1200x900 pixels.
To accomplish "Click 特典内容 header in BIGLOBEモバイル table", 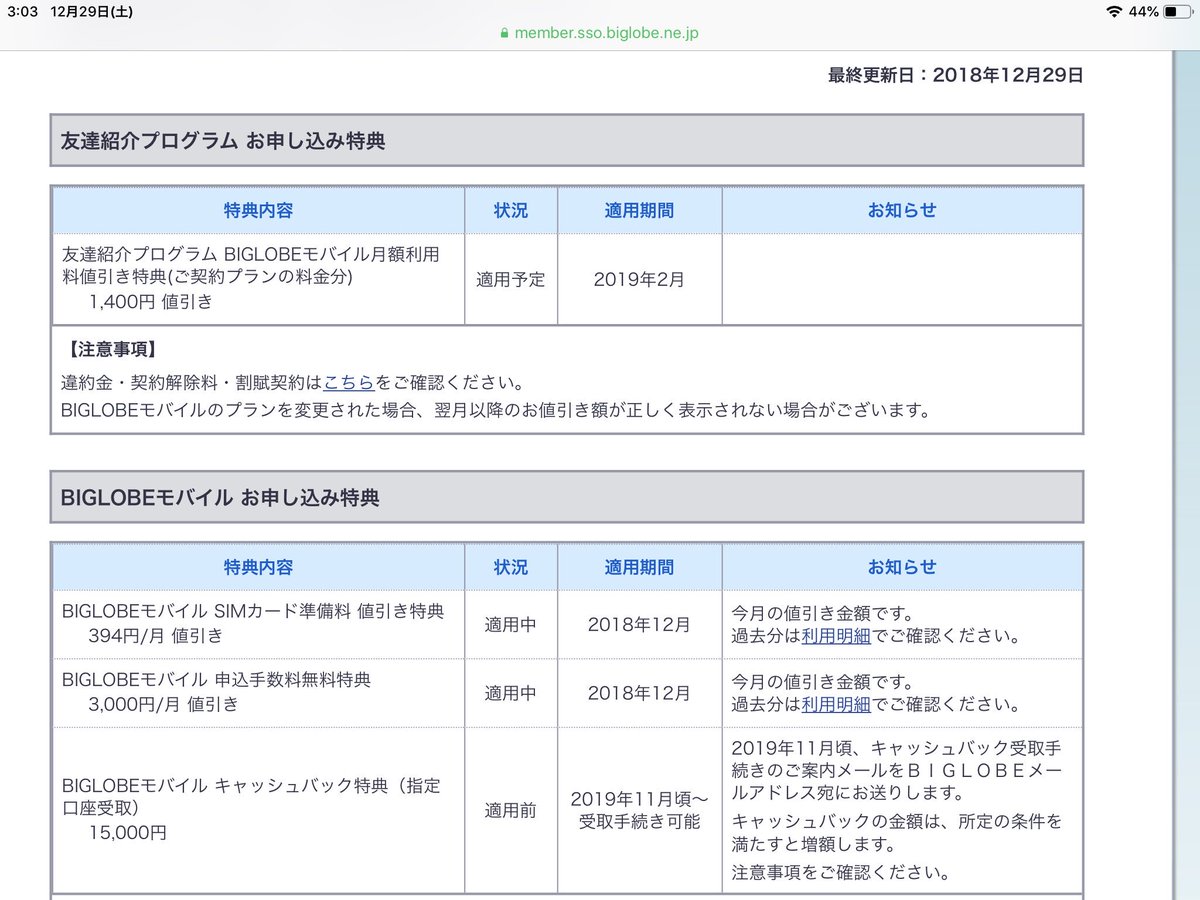I will point(259,567).
